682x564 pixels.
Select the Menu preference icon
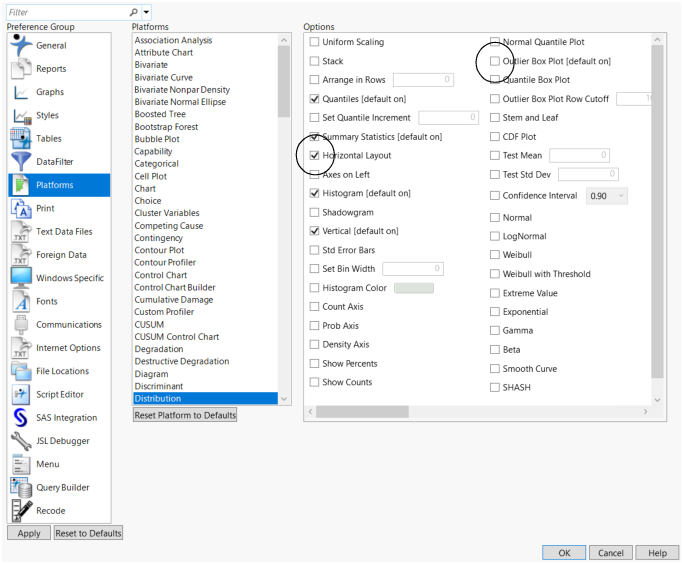point(21,464)
